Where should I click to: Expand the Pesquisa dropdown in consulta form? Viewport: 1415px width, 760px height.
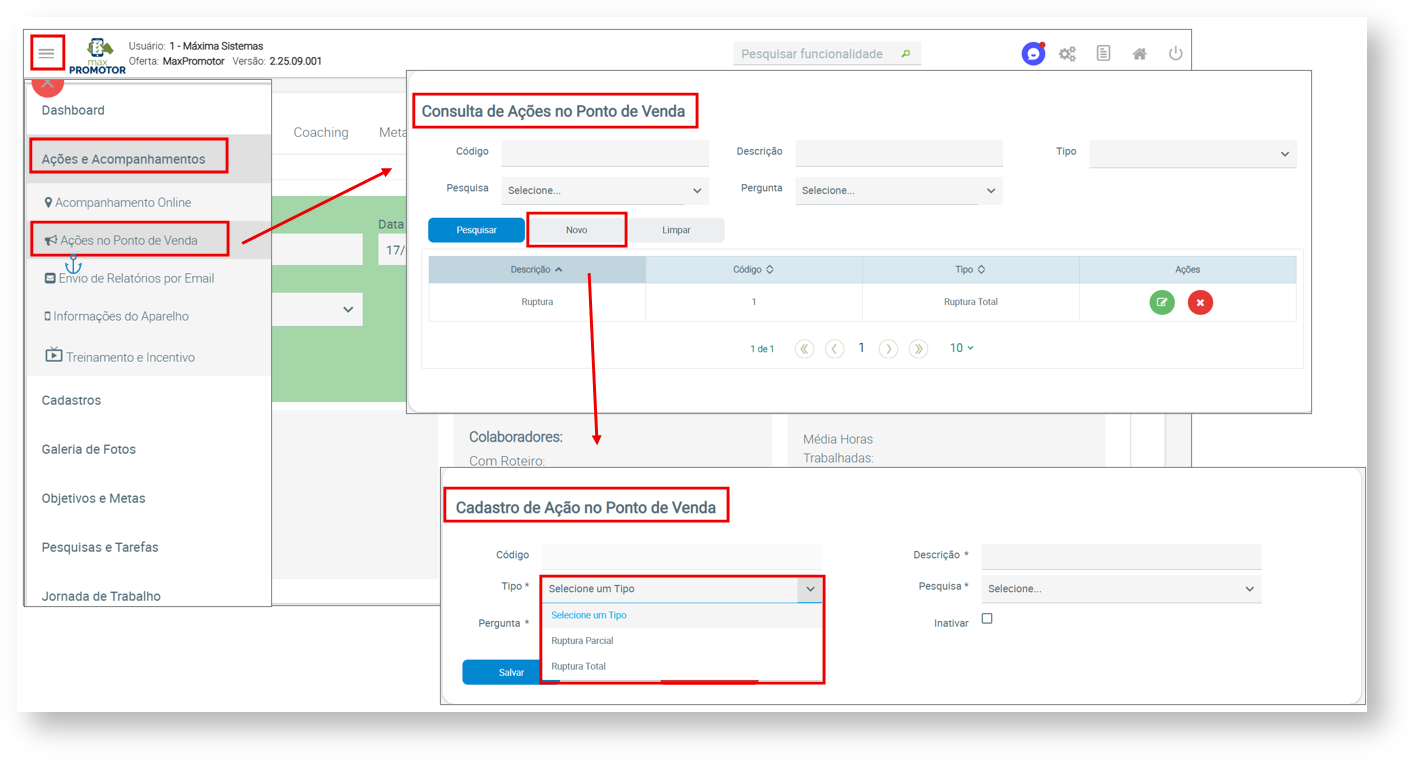pos(604,190)
